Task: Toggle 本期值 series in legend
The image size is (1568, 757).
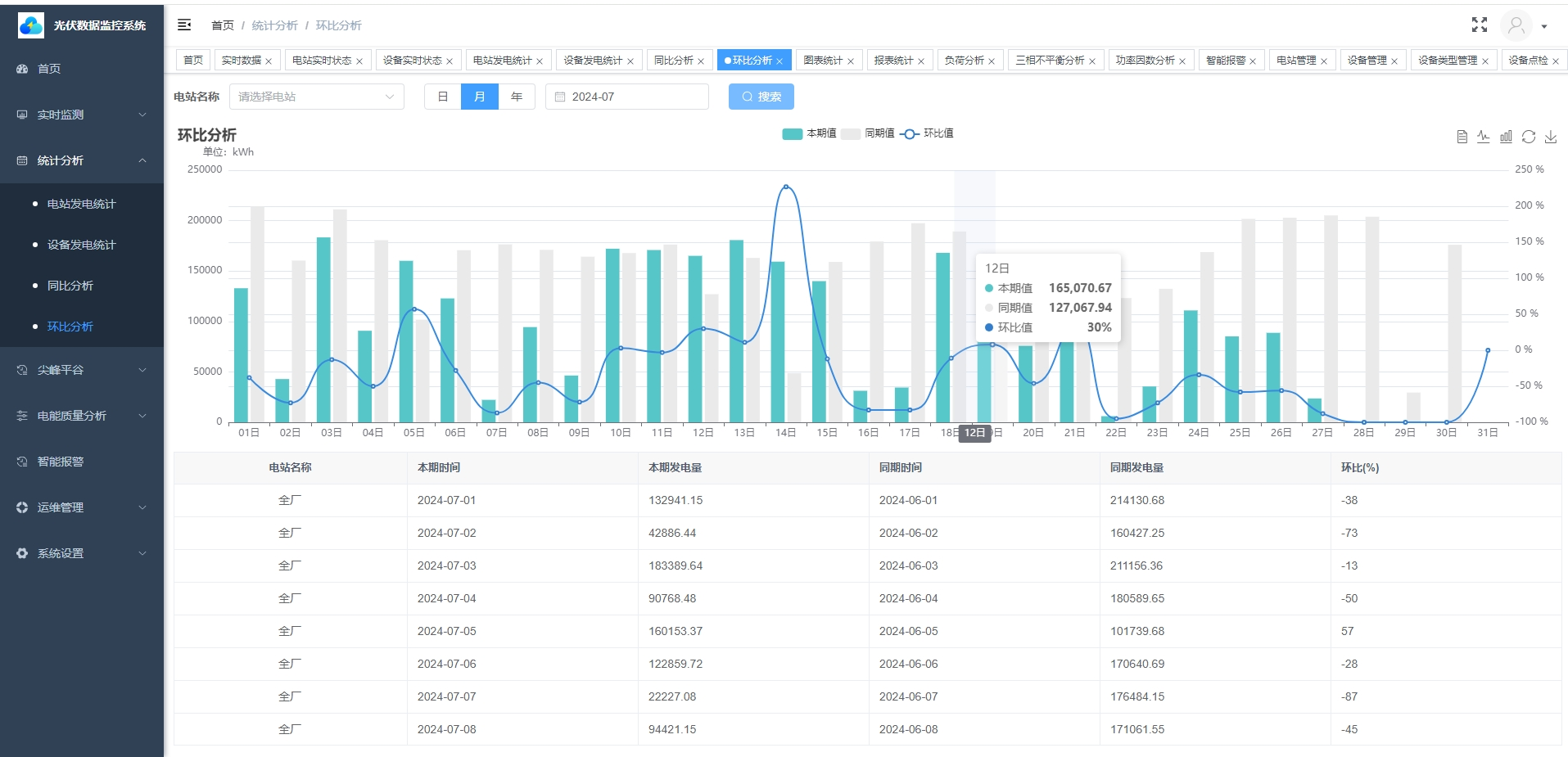Action: pos(809,133)
